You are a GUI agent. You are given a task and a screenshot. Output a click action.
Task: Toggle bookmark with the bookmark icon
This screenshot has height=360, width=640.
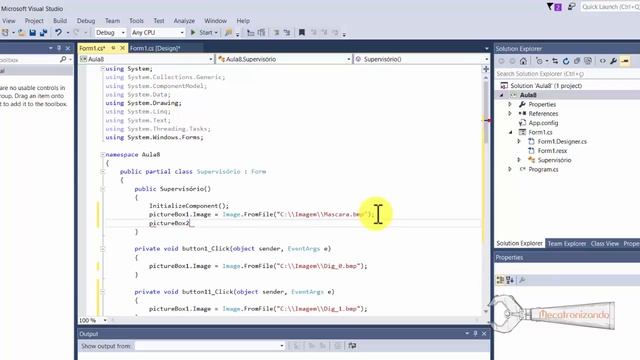(302, 33)
